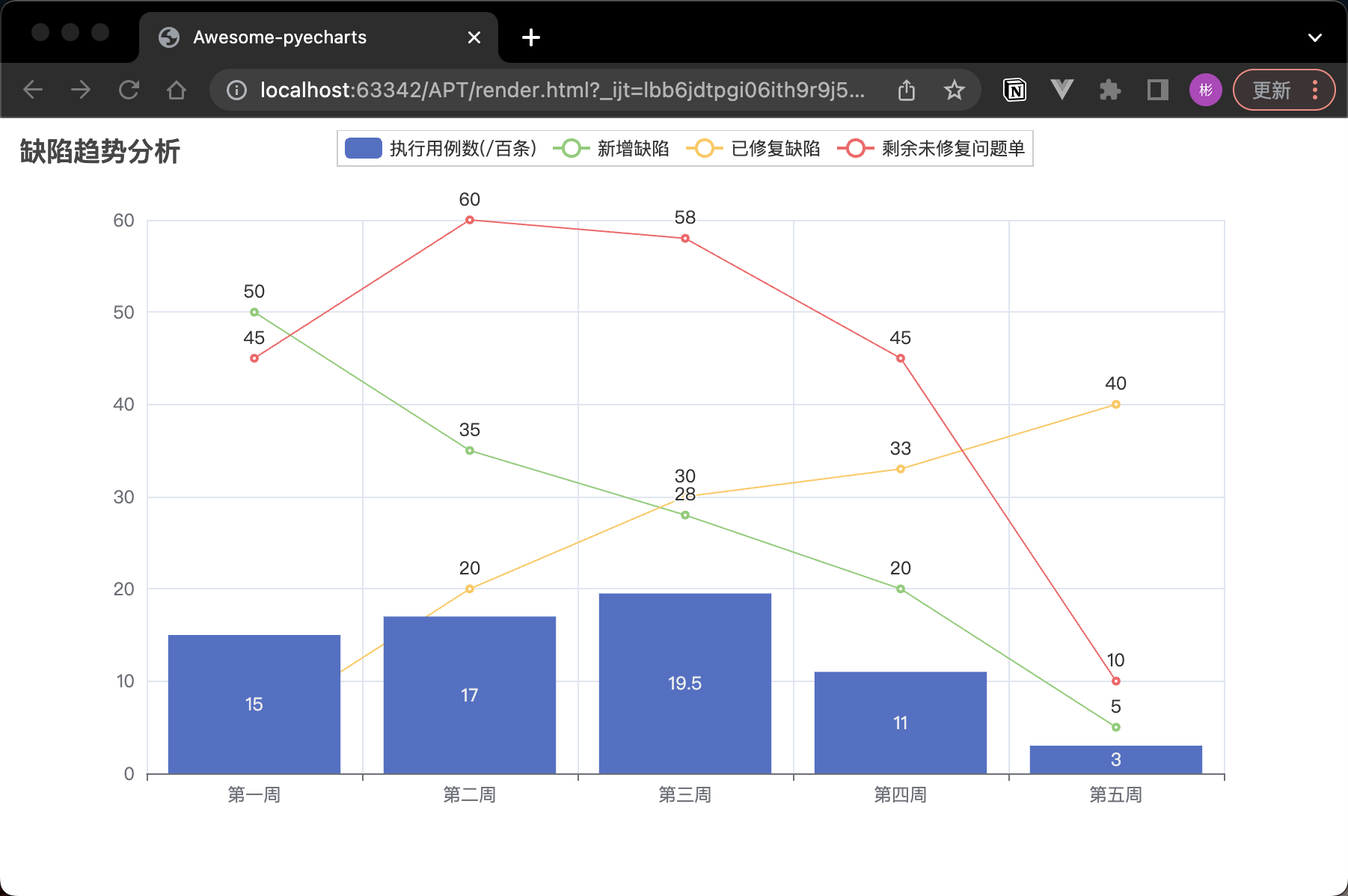Click red data point valued 58
Image resolution: width=1348 pixels, height=896 pixels.
(x=685, y=239)
